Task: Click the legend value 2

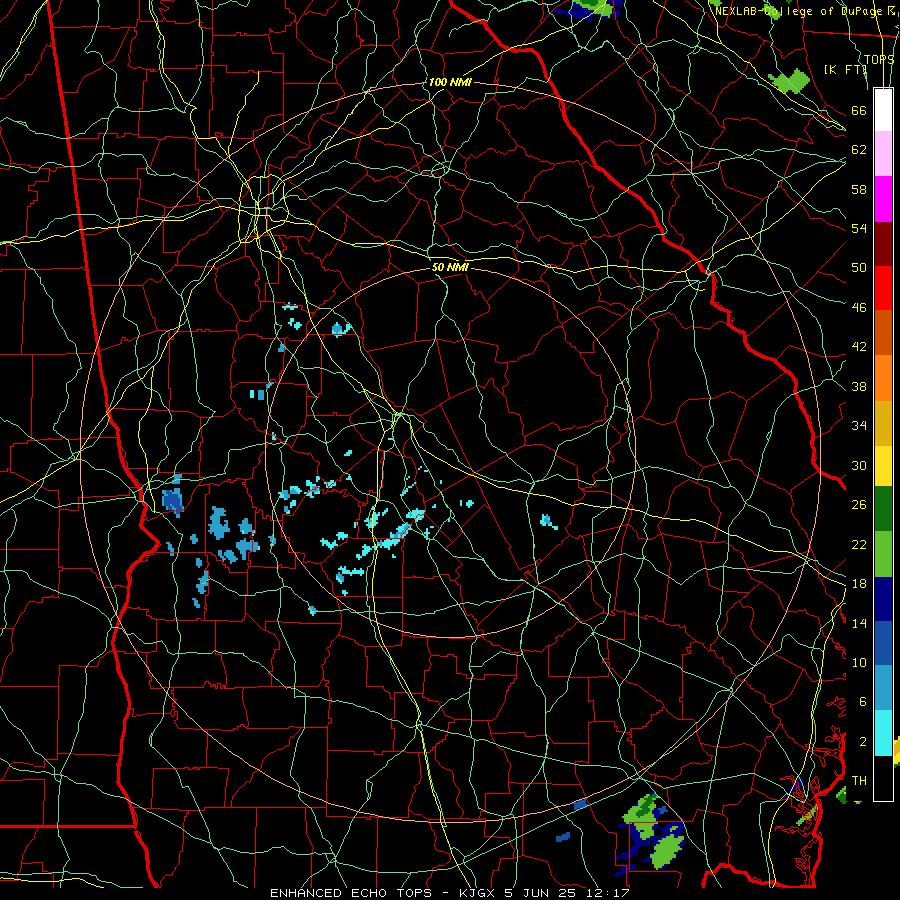Action: click(862, 742)
